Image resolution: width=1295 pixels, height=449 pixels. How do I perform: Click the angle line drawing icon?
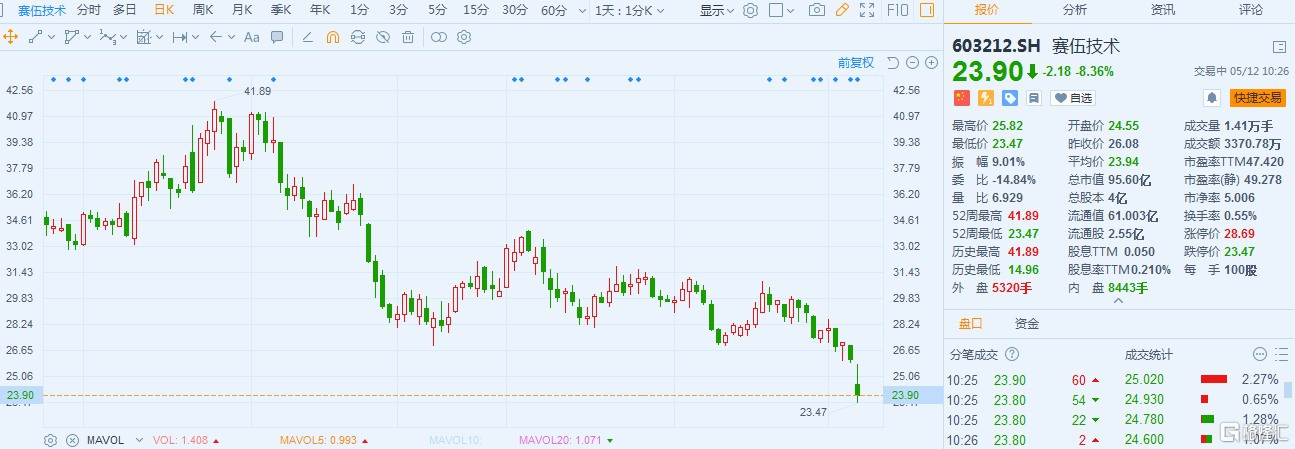[307, 37]
